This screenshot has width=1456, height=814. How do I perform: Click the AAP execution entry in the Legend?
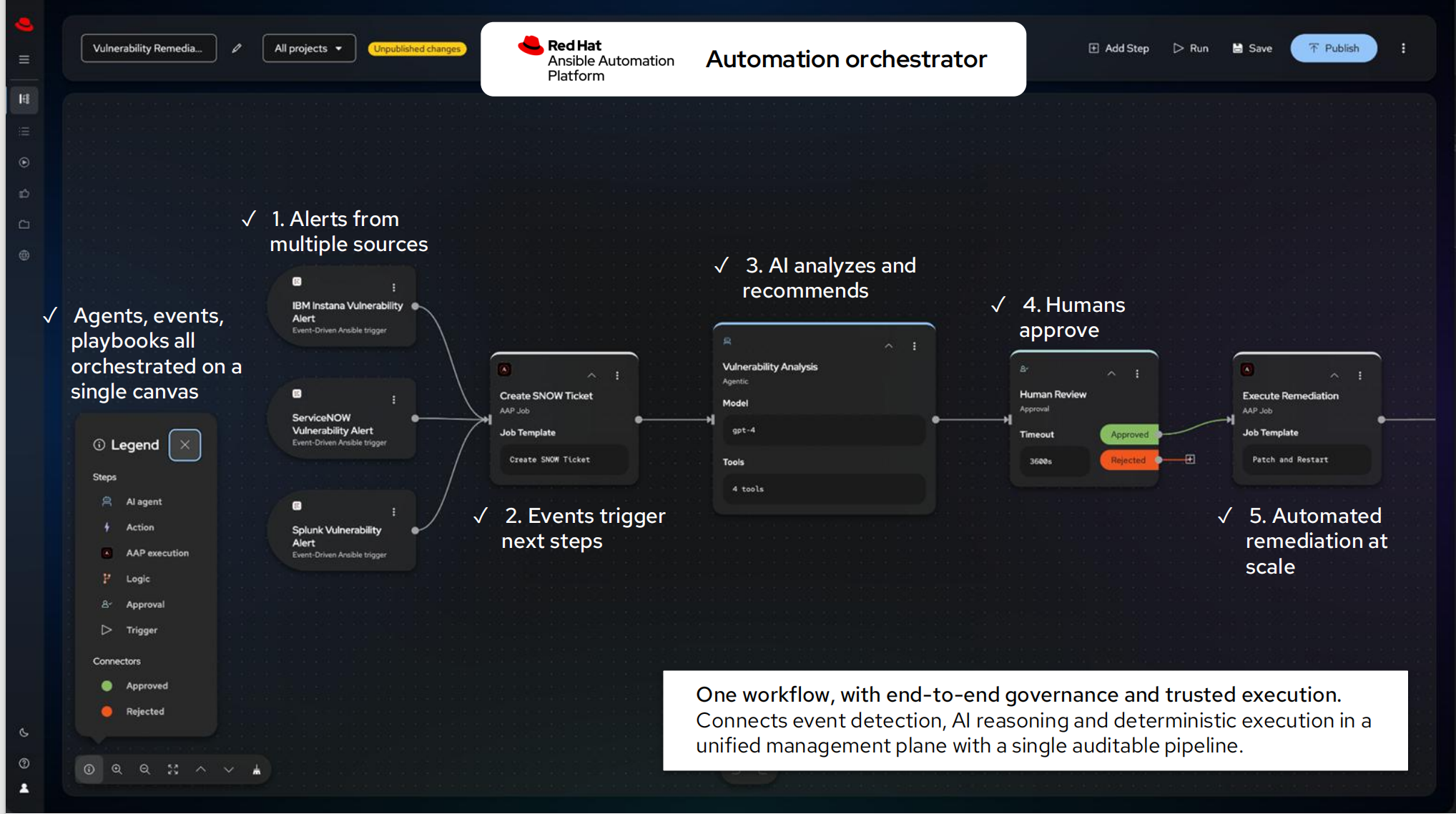tap(146, 553)
